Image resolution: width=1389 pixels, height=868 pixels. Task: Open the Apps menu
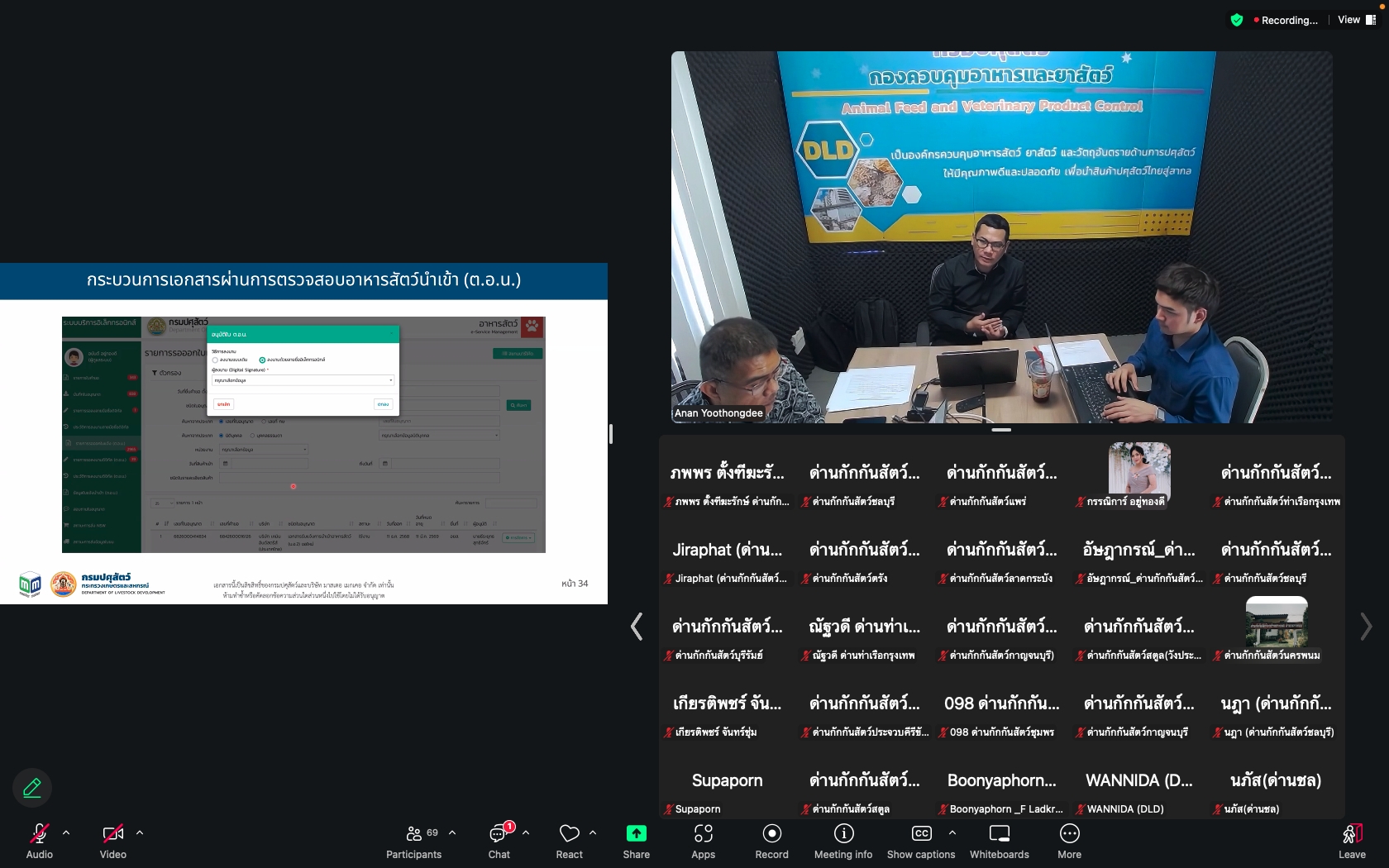click(x=703, y=841)
